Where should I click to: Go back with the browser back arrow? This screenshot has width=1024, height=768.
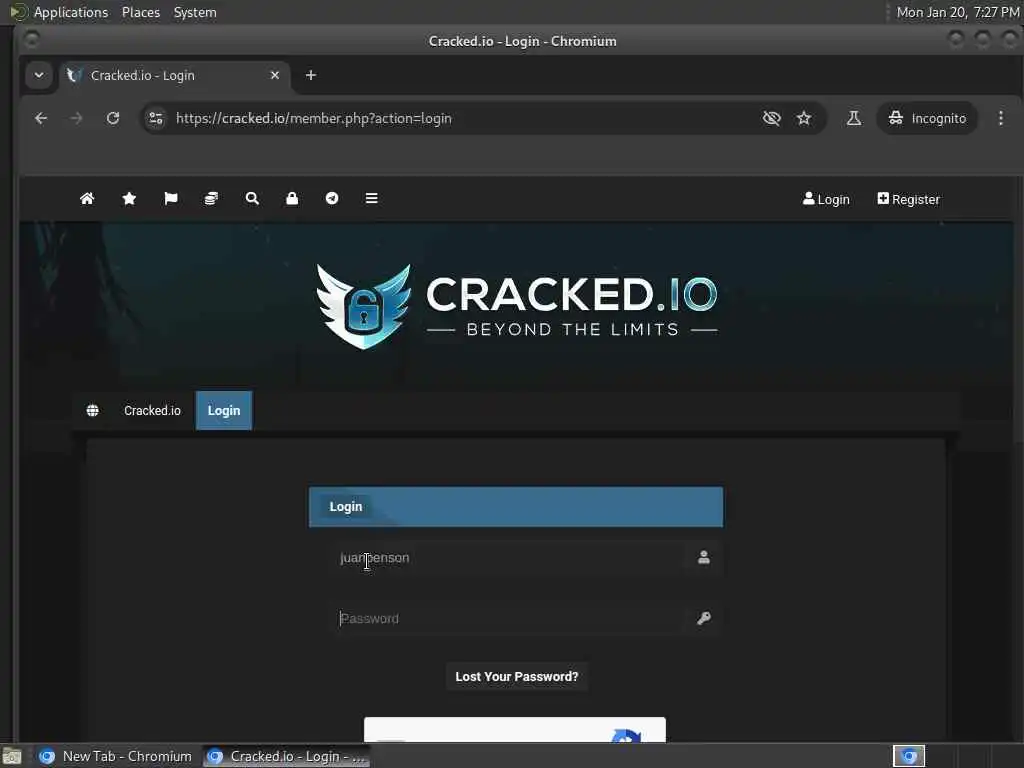[41, 118]
